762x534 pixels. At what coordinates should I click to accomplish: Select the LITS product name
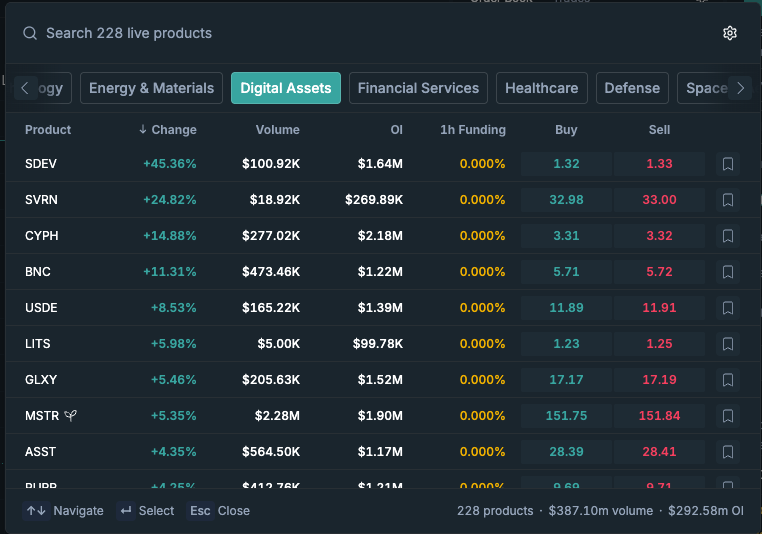click(x=37, y=344)
